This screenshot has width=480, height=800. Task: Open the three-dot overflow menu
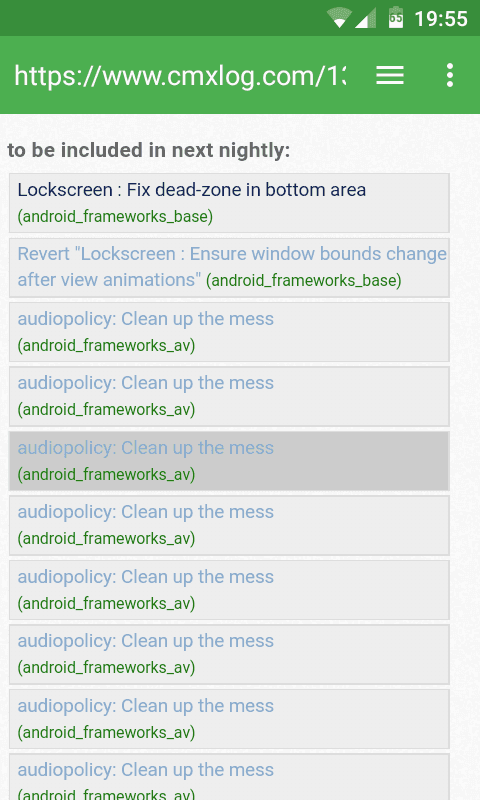[449, 76]
